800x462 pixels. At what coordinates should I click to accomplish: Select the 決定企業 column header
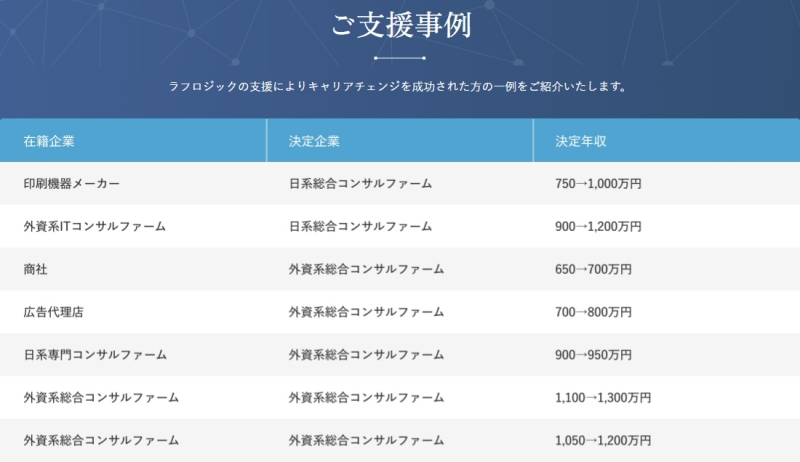(x=313, y=141)
